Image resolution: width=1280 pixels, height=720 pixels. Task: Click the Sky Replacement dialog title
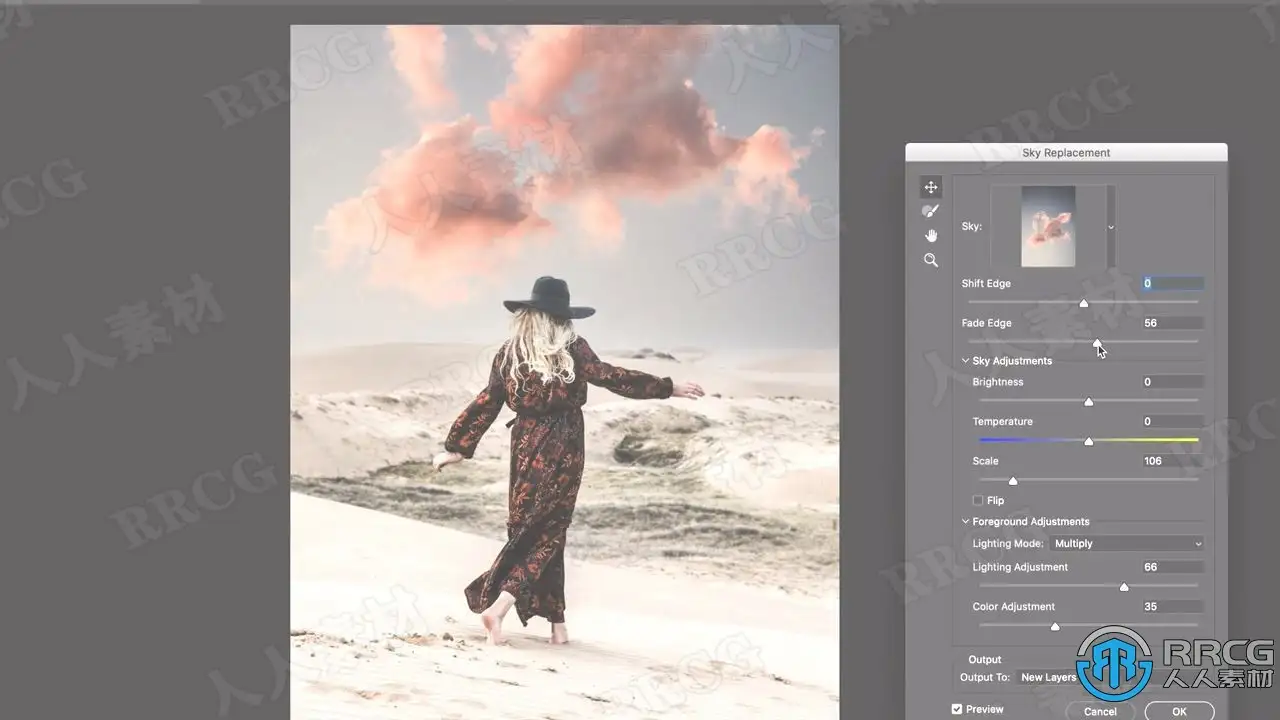tap(1066, 153)
